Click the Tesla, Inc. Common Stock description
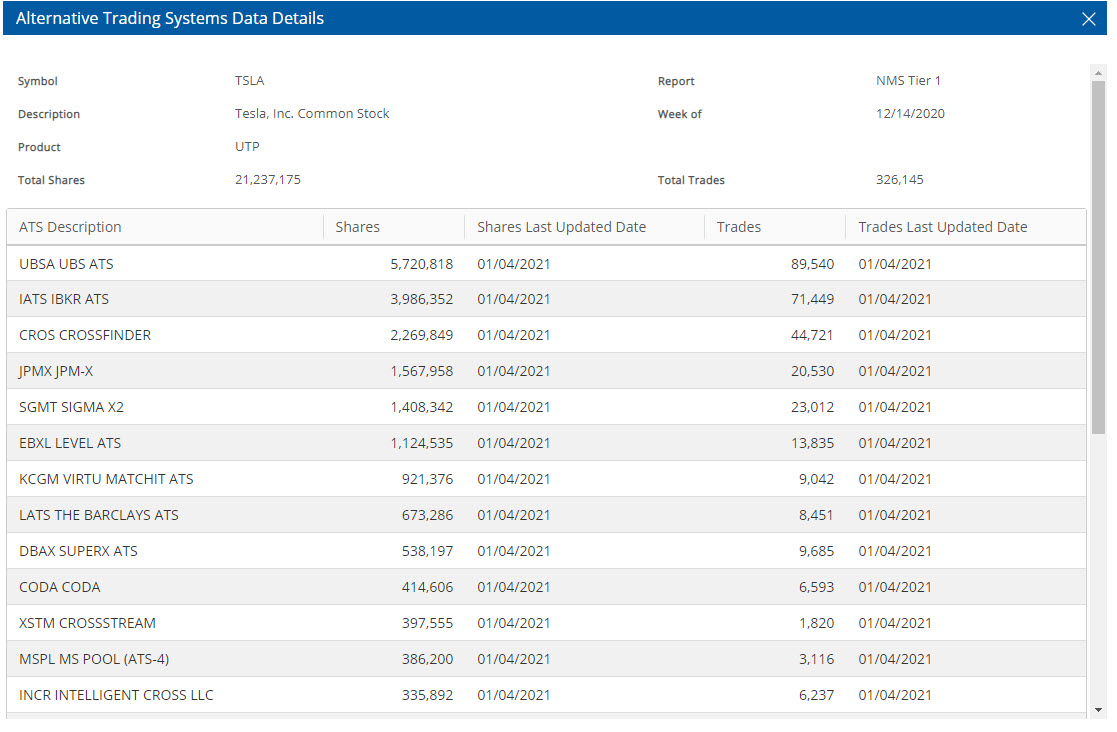The image size is (1117, 732). [x=312, y=113]
